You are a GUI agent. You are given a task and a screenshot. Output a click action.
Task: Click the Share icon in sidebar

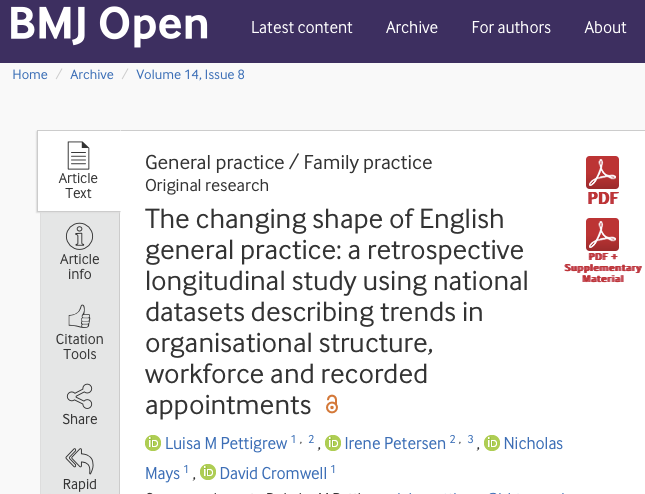pyautogui.click(x=79, y=394)
